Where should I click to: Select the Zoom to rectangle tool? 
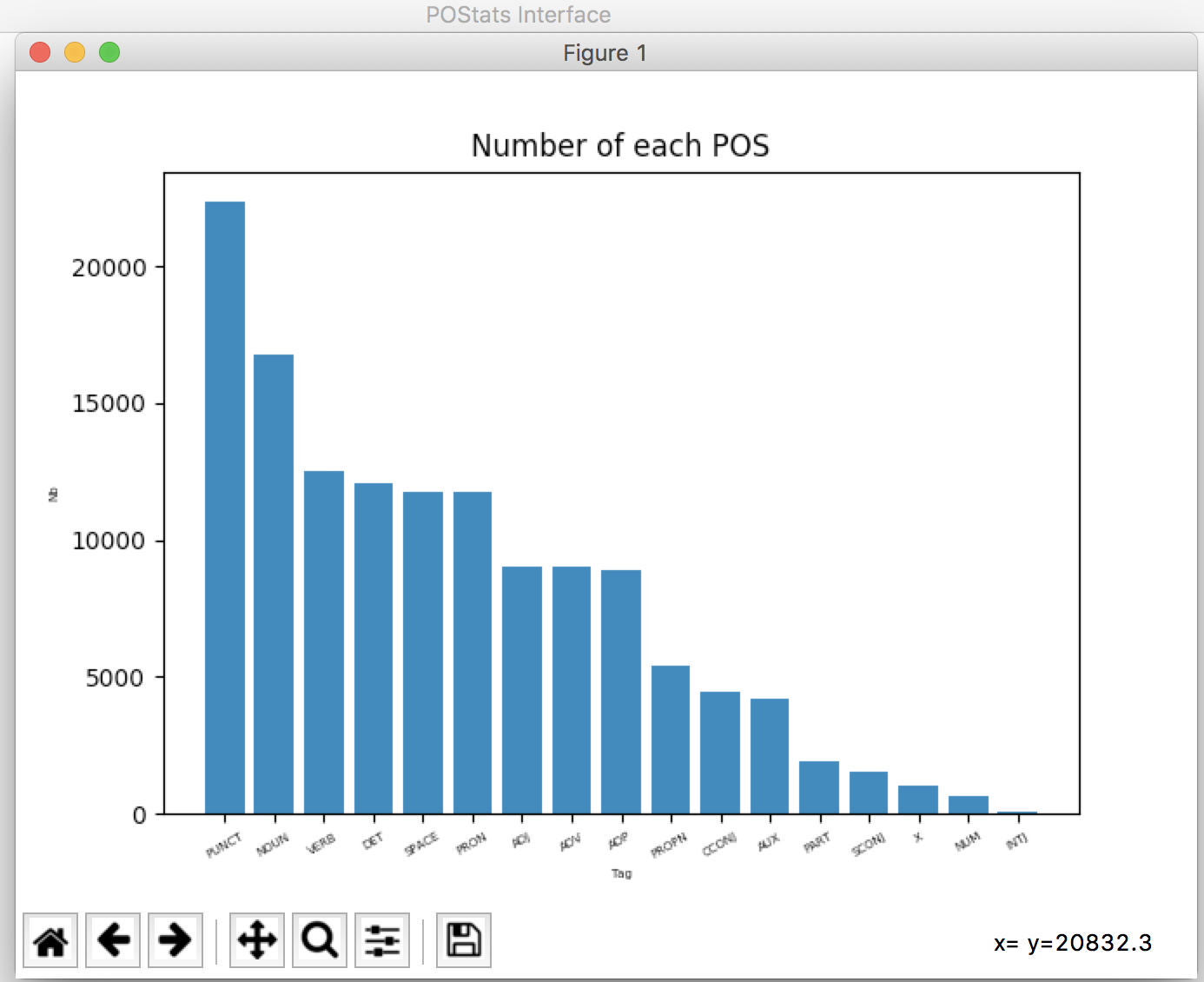coord(320,940)
